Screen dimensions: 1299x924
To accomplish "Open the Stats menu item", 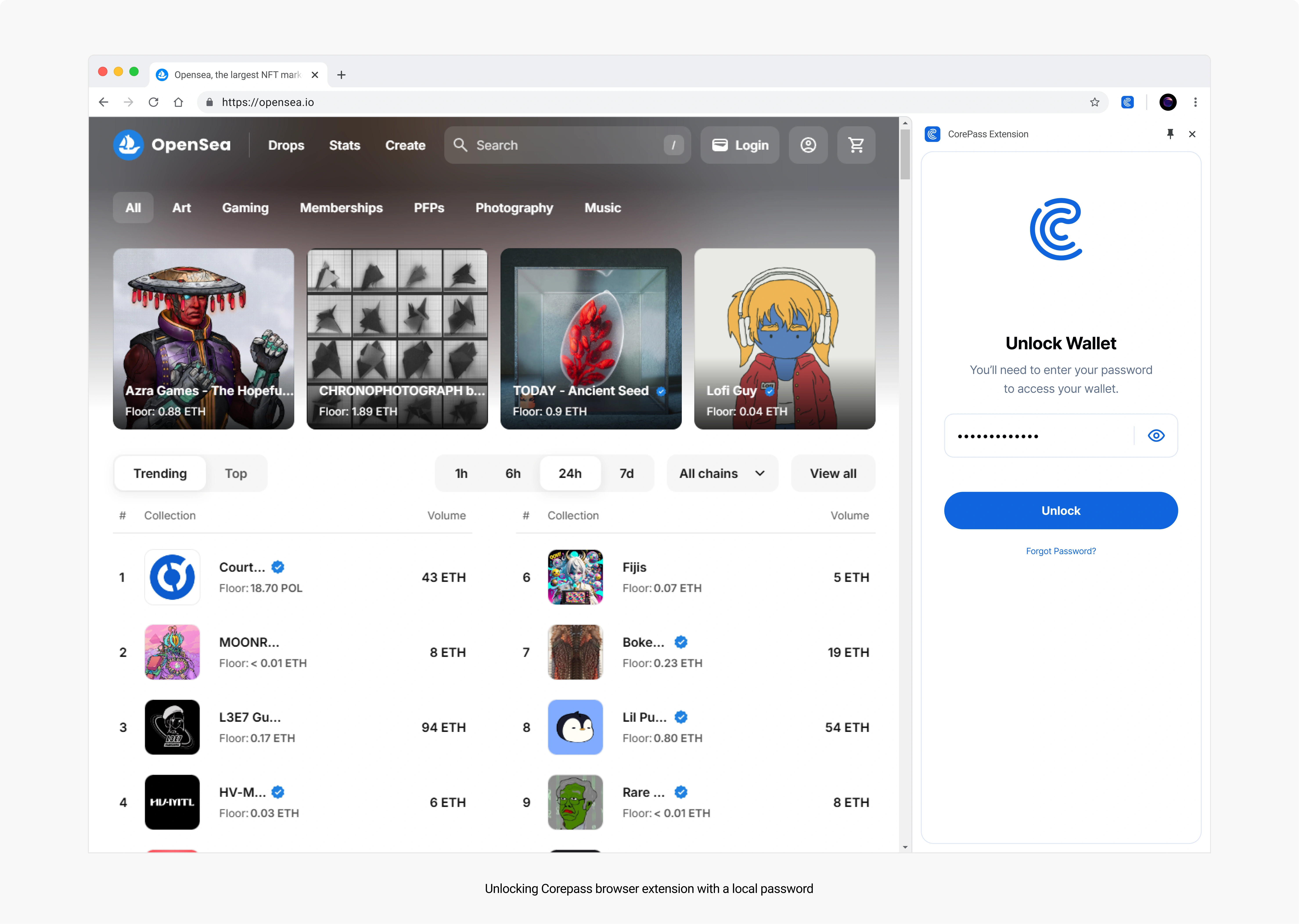I will click(x=344, y=145).
